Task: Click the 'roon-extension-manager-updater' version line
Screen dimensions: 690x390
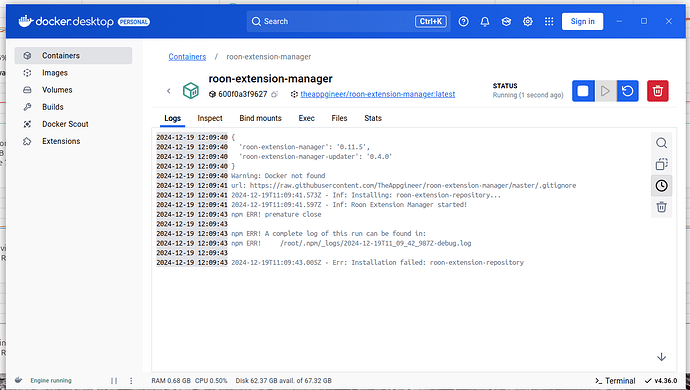Action: point(316,156)
